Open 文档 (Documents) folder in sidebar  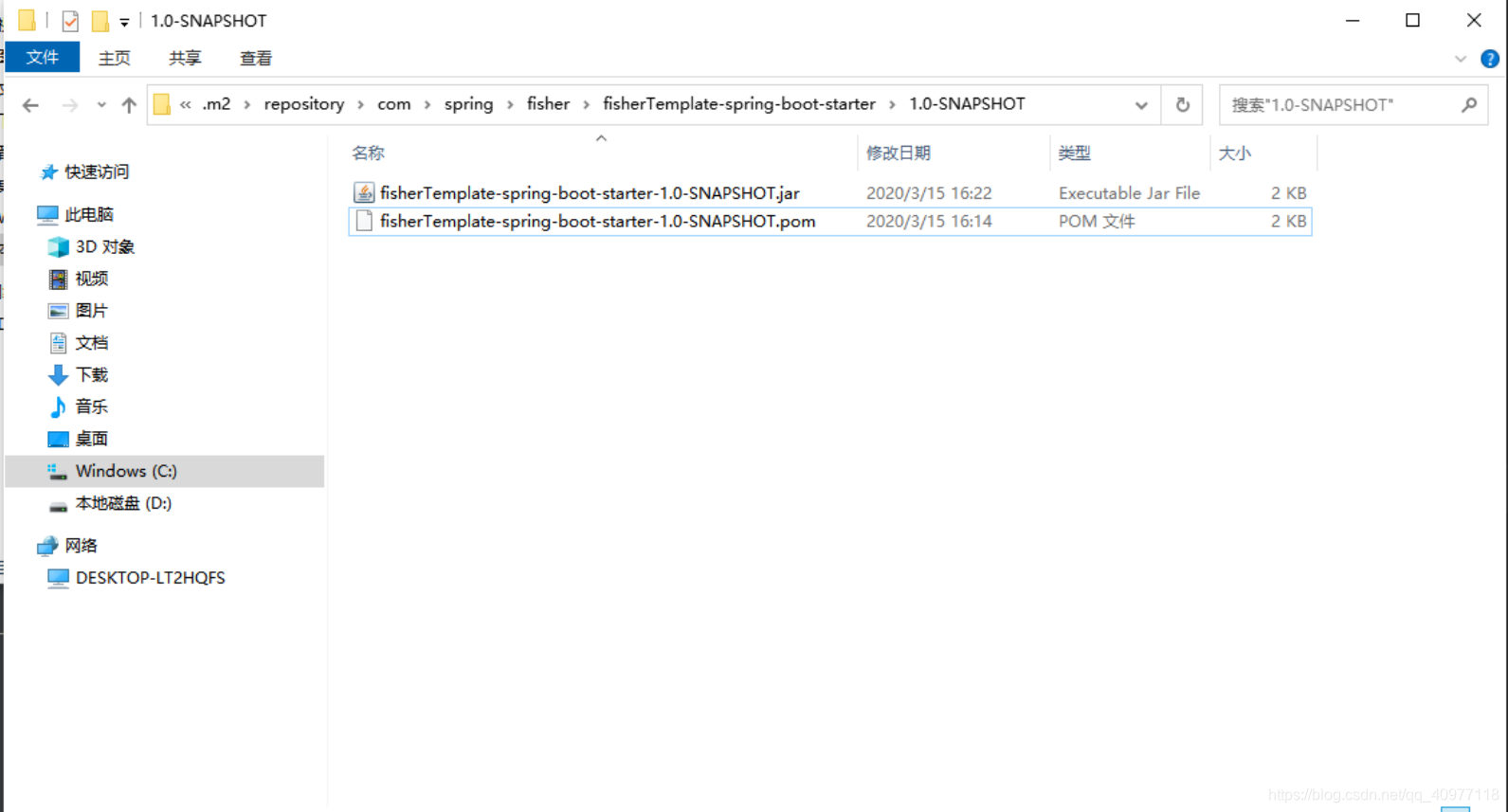point(92,343)
